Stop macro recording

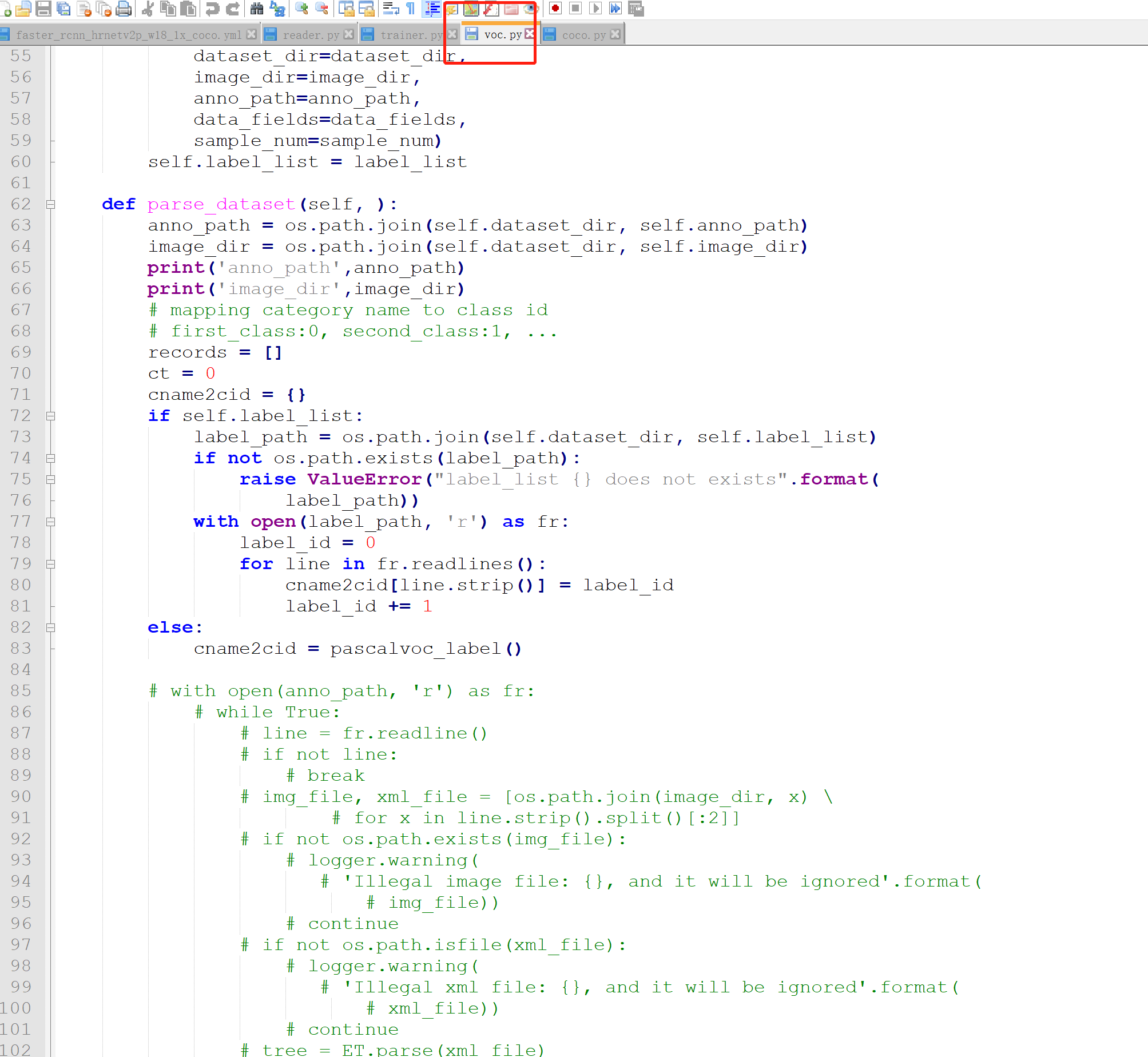point(575,9)
